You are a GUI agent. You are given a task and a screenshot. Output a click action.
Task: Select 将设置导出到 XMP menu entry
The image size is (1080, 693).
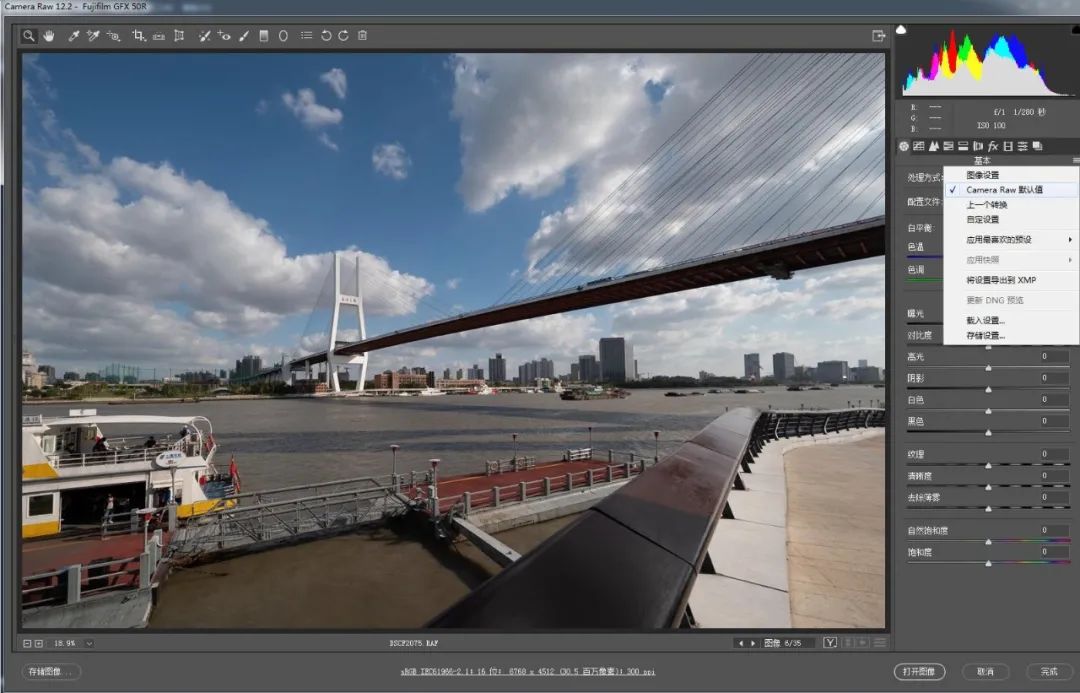pos(1000,280)
